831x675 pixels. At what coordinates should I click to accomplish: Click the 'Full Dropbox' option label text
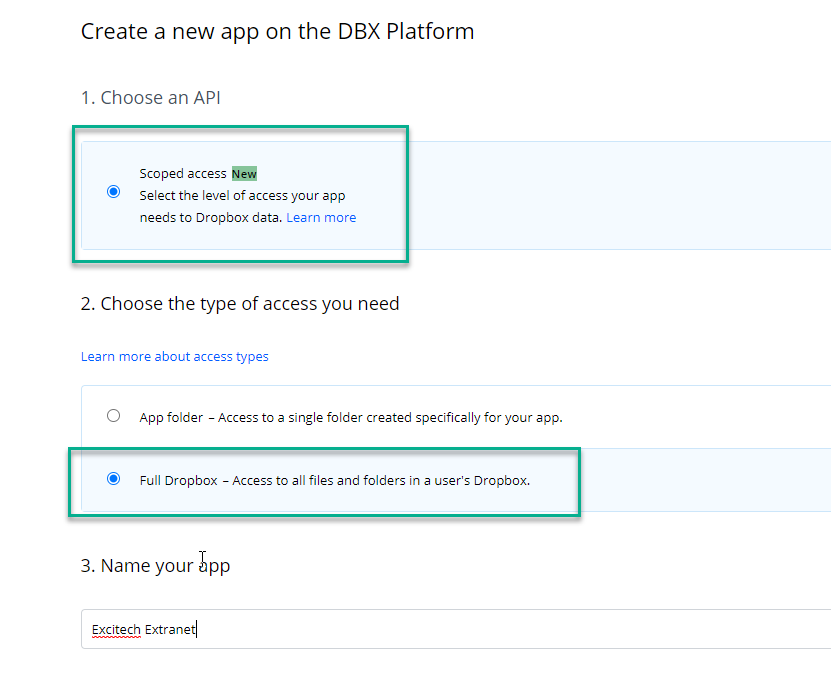point(179,480)
